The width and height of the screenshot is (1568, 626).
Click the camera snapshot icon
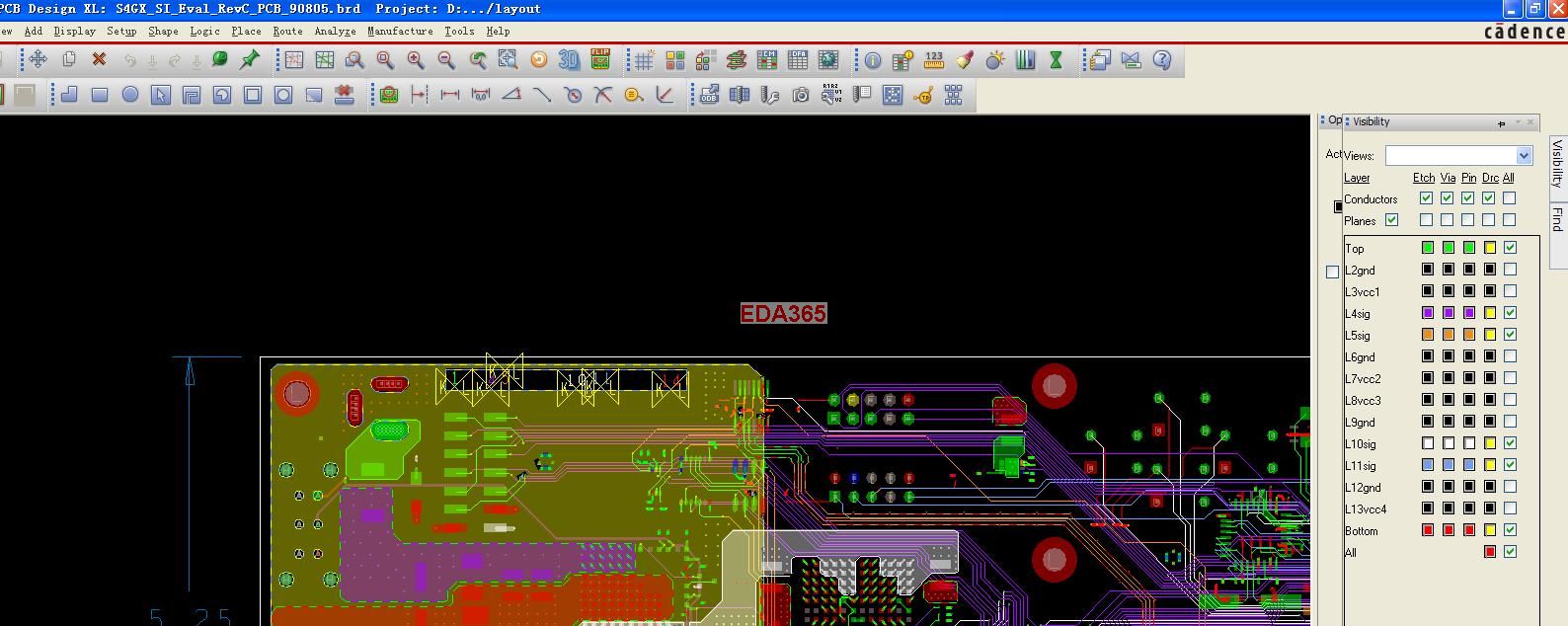pos(801,95)
